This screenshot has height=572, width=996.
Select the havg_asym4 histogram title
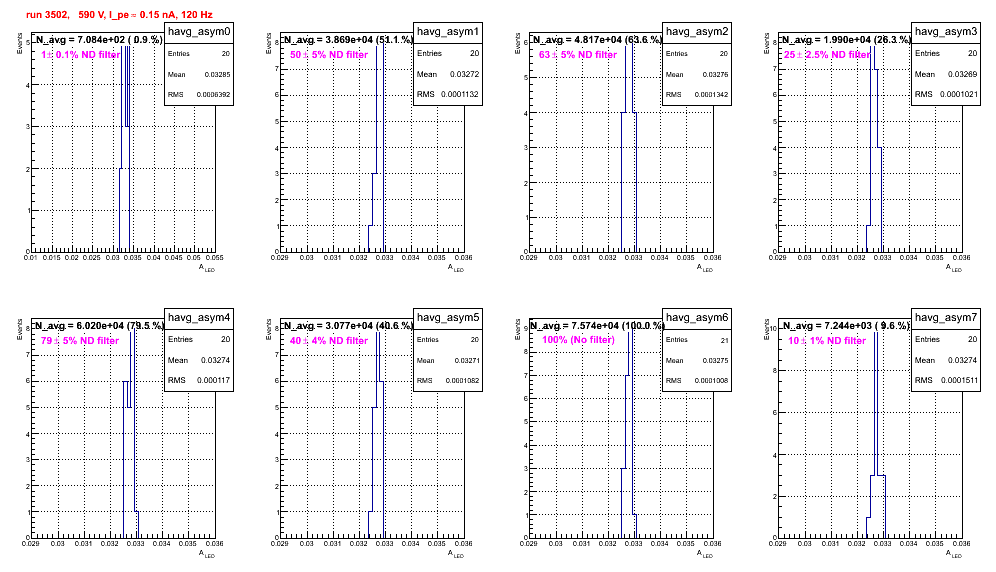[199, 318]
